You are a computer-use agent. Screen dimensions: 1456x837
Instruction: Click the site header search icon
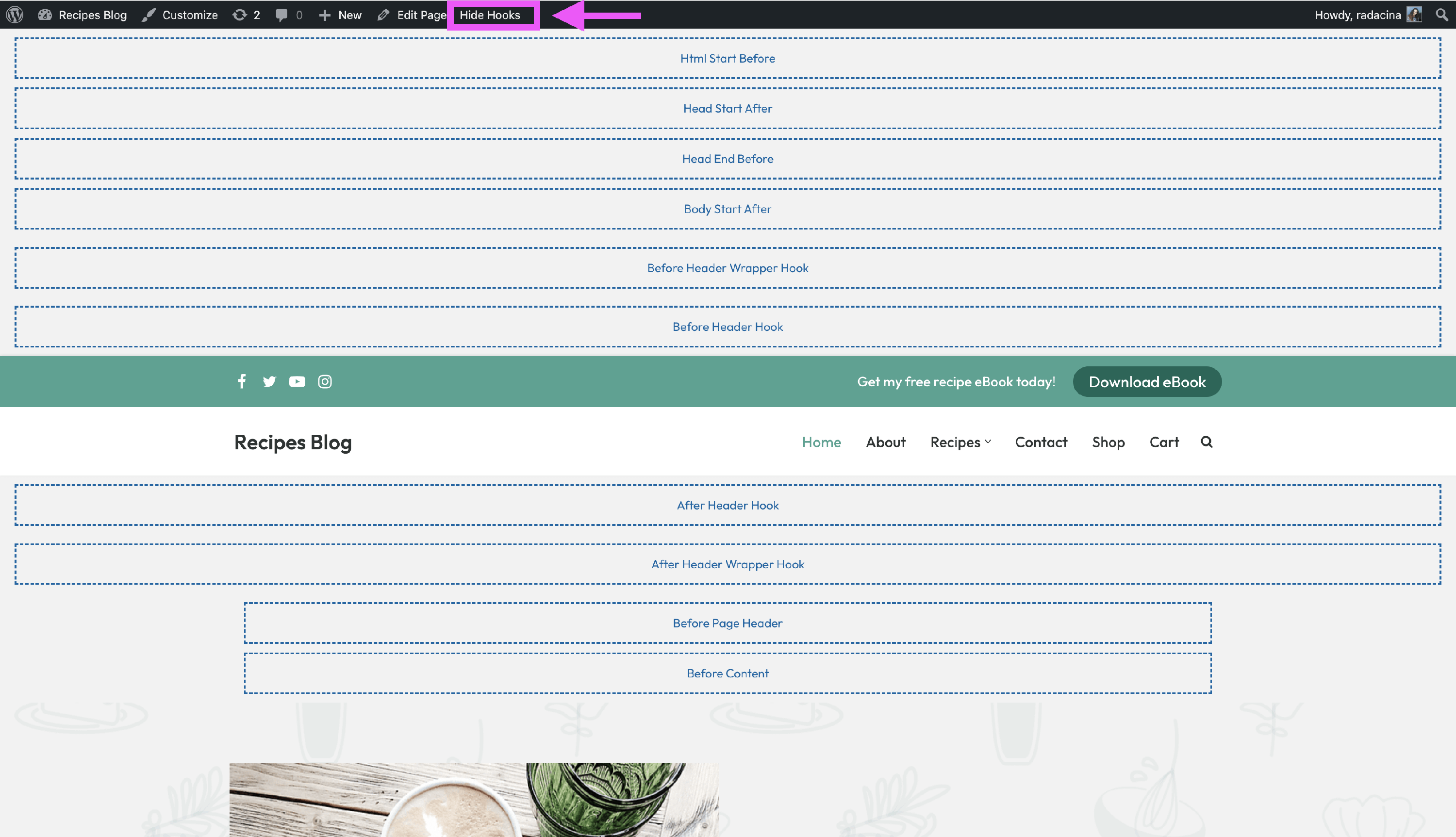(x=1206, y=442)
